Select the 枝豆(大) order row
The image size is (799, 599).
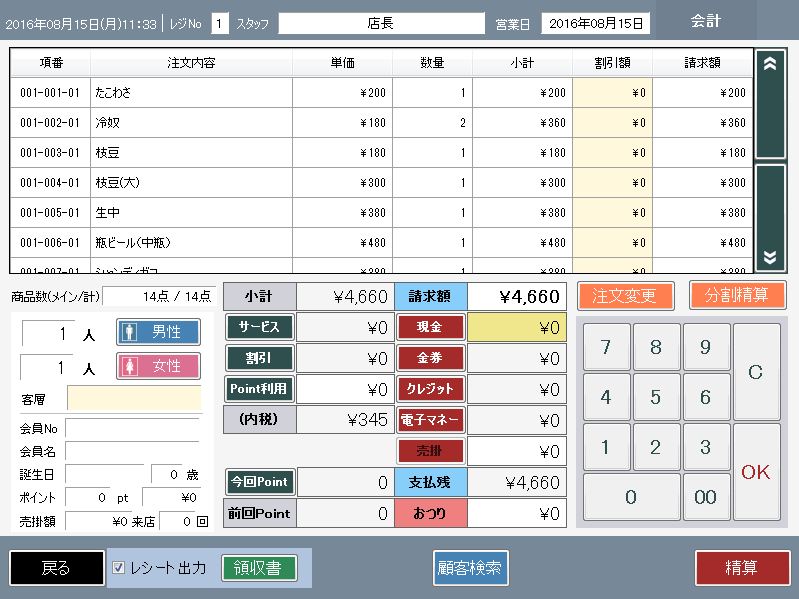coord(381,183)
